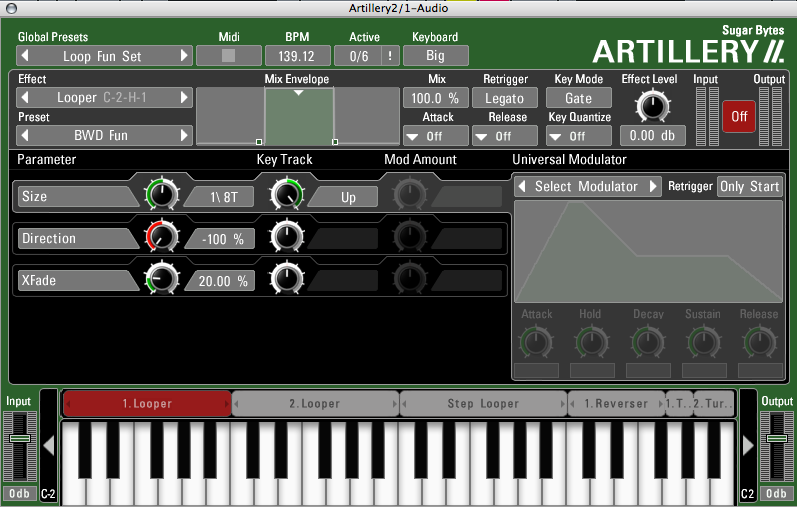Select the XFade parameter label

pos(78,280)
